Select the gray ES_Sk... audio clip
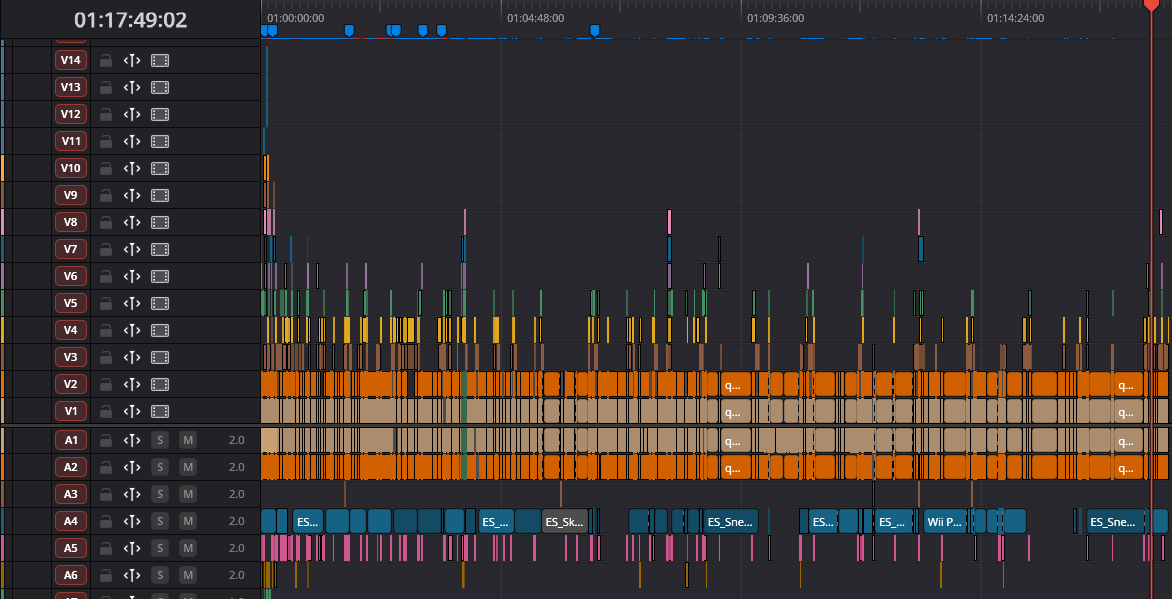1172x599 pixels. 564,521
